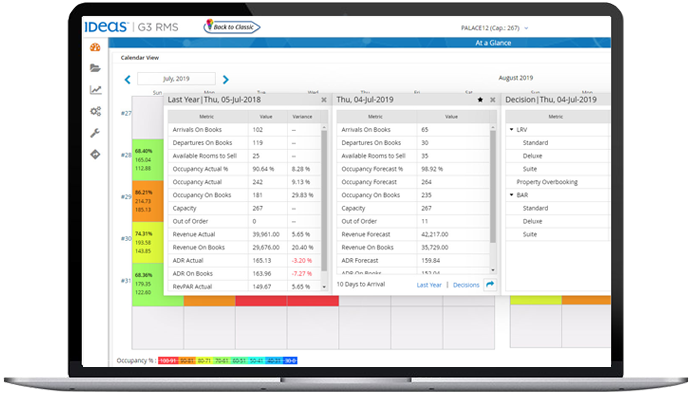Click Variance column header in Last Year panel
692x394 pixels.
point(302,116)
